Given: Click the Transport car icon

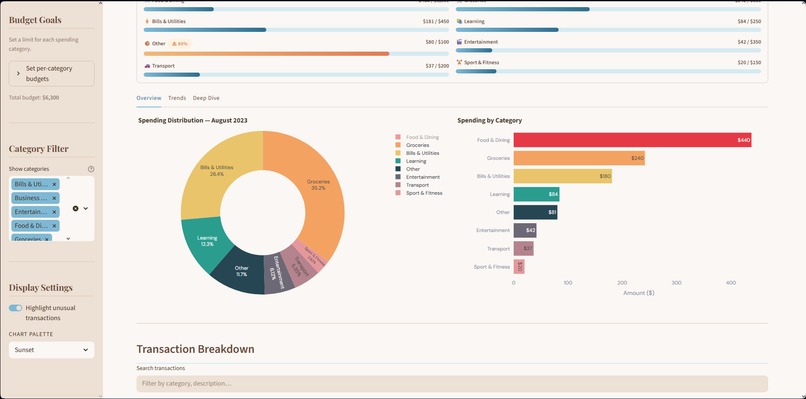Looking at the screenshot, I should [x=147, y=66].
